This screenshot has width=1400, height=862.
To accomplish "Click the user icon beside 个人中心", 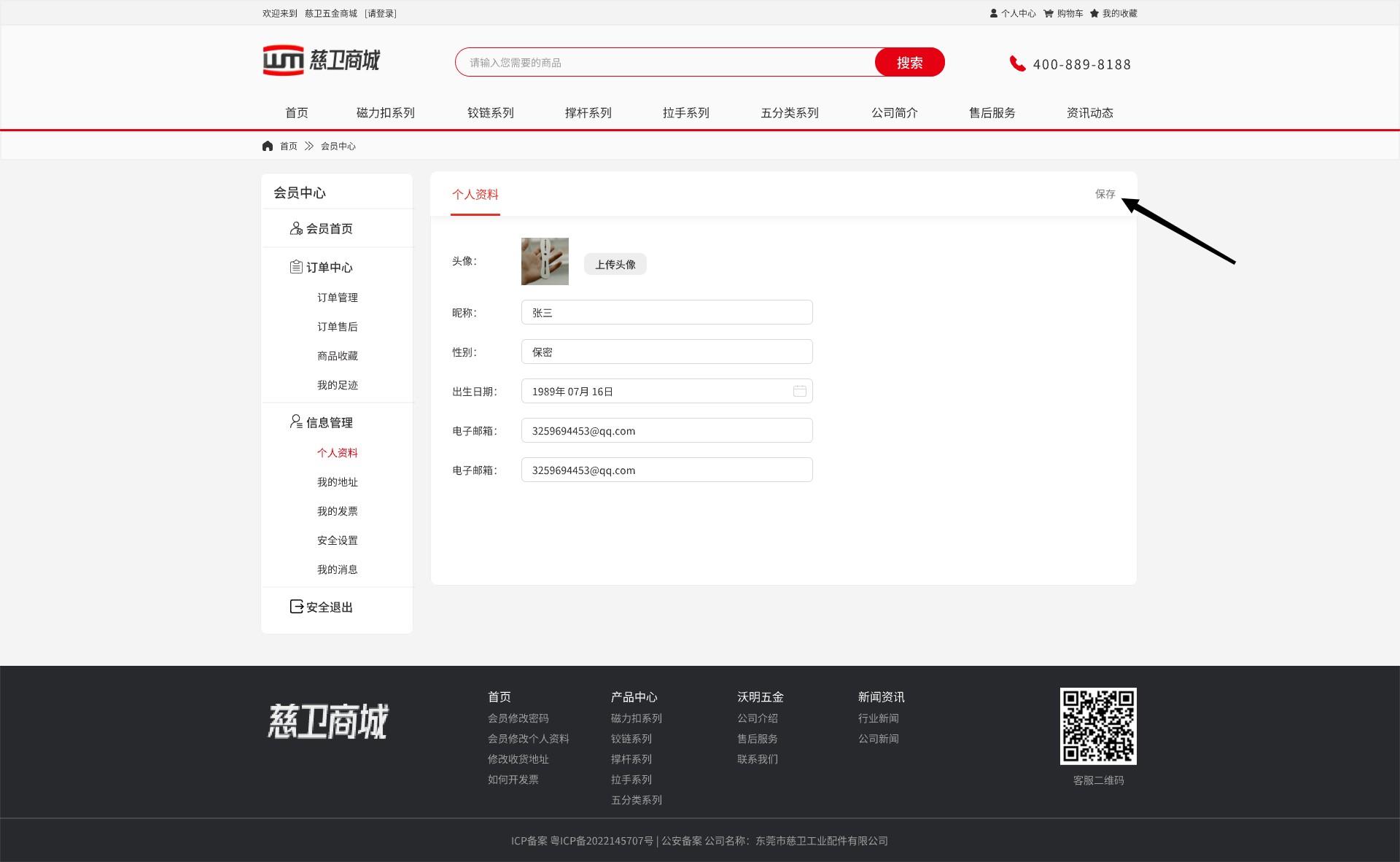I will coord(994,13).
